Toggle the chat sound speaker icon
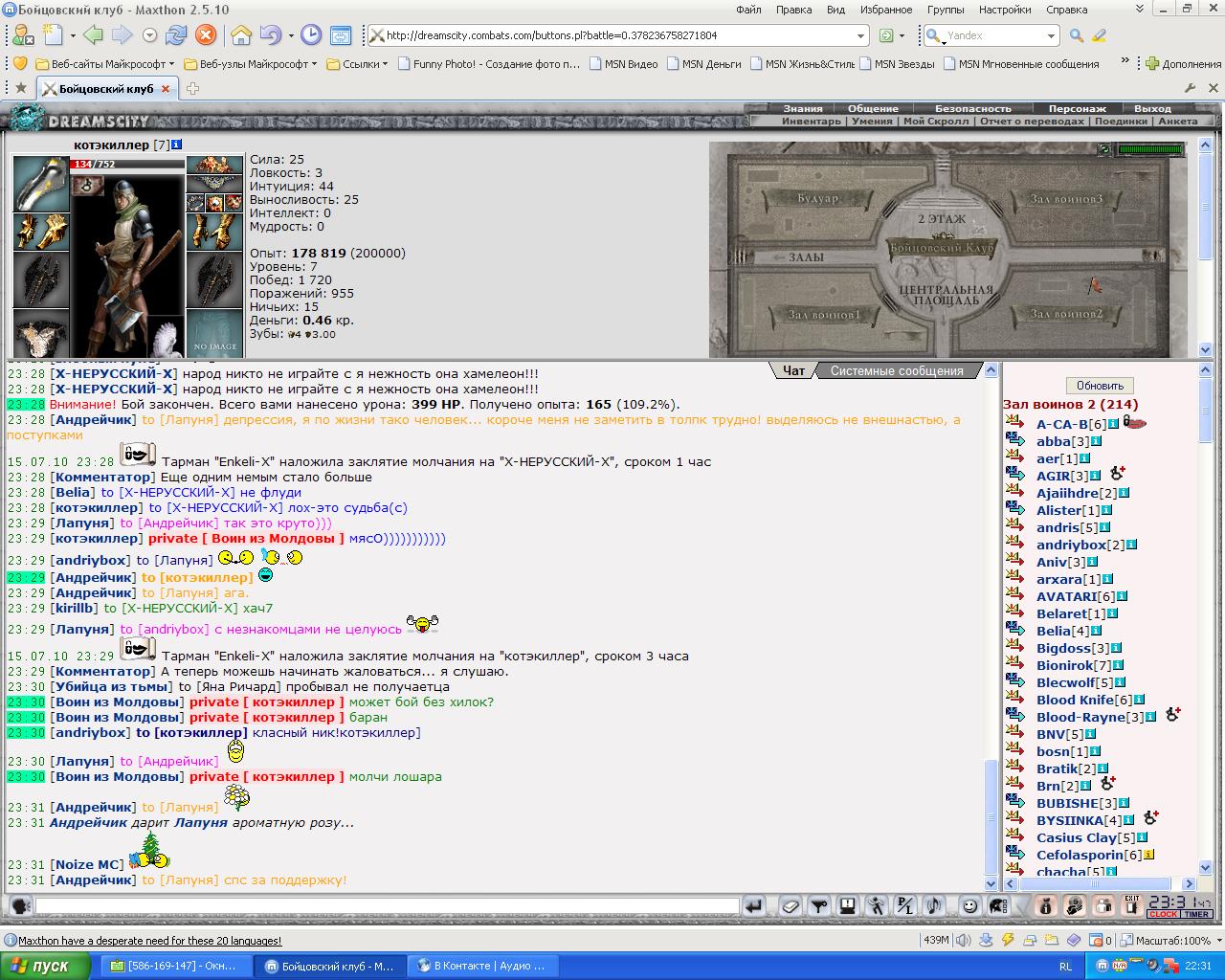Screen dimensions: 1225x980 coord(933,905)
